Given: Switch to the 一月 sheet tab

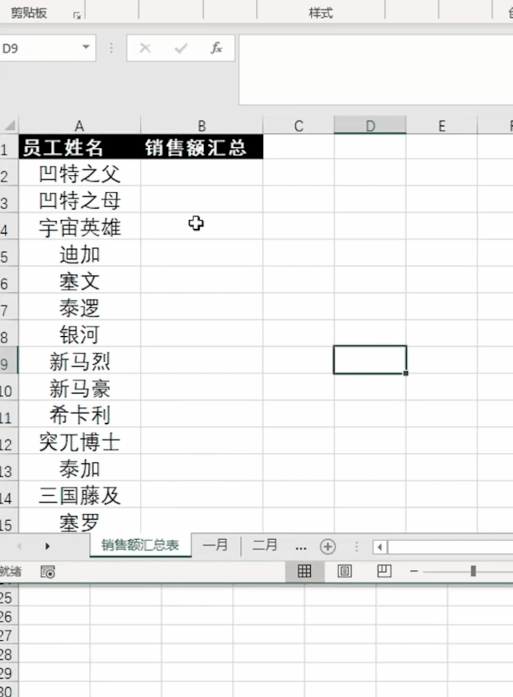Looking at the screenshot, I should pyautogui.click(x=215, y=545).
